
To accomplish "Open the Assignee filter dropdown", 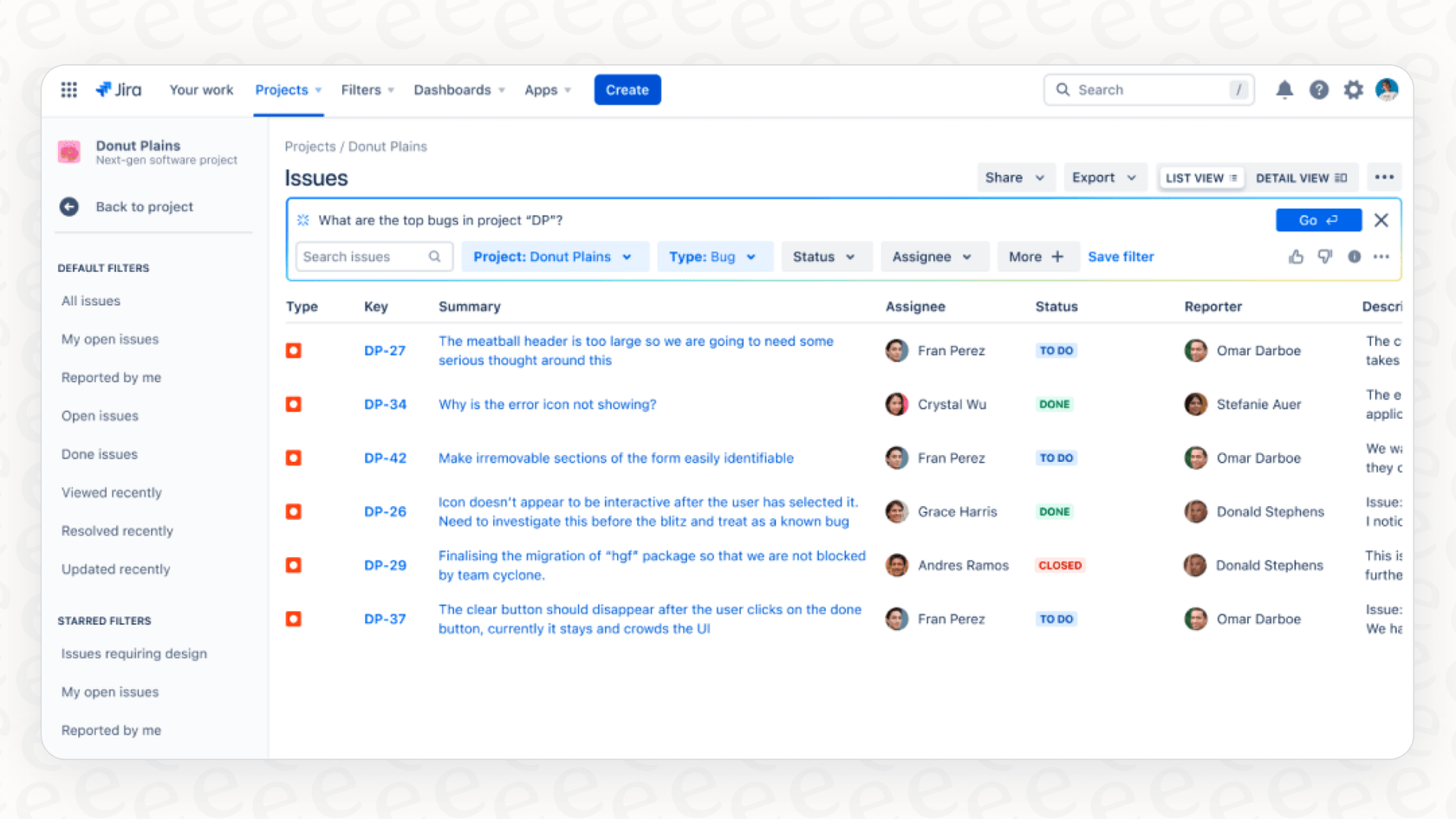I will pyautogui.click(x=934, y=257).
